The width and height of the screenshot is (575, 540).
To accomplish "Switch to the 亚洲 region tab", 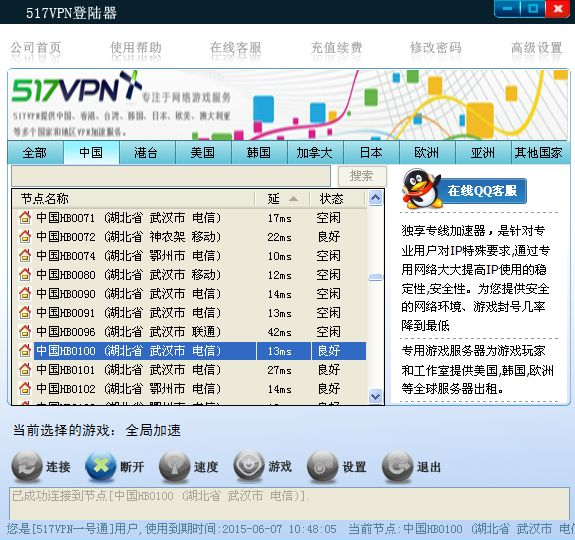I will pyautogui.click(x=483, y=153).
